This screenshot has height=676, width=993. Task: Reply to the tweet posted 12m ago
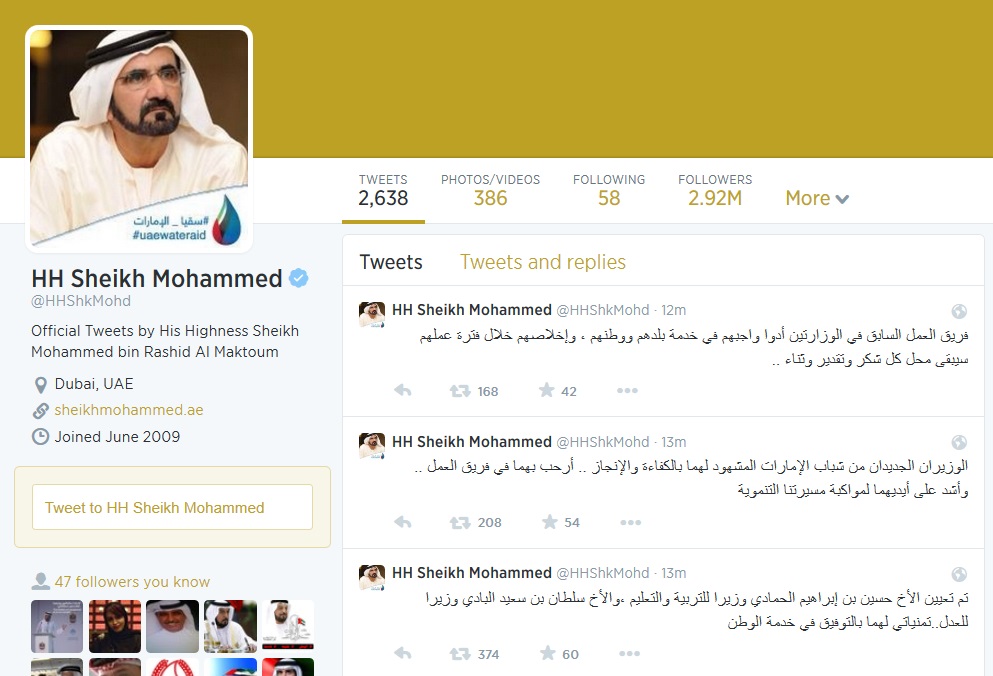(403, 390)
